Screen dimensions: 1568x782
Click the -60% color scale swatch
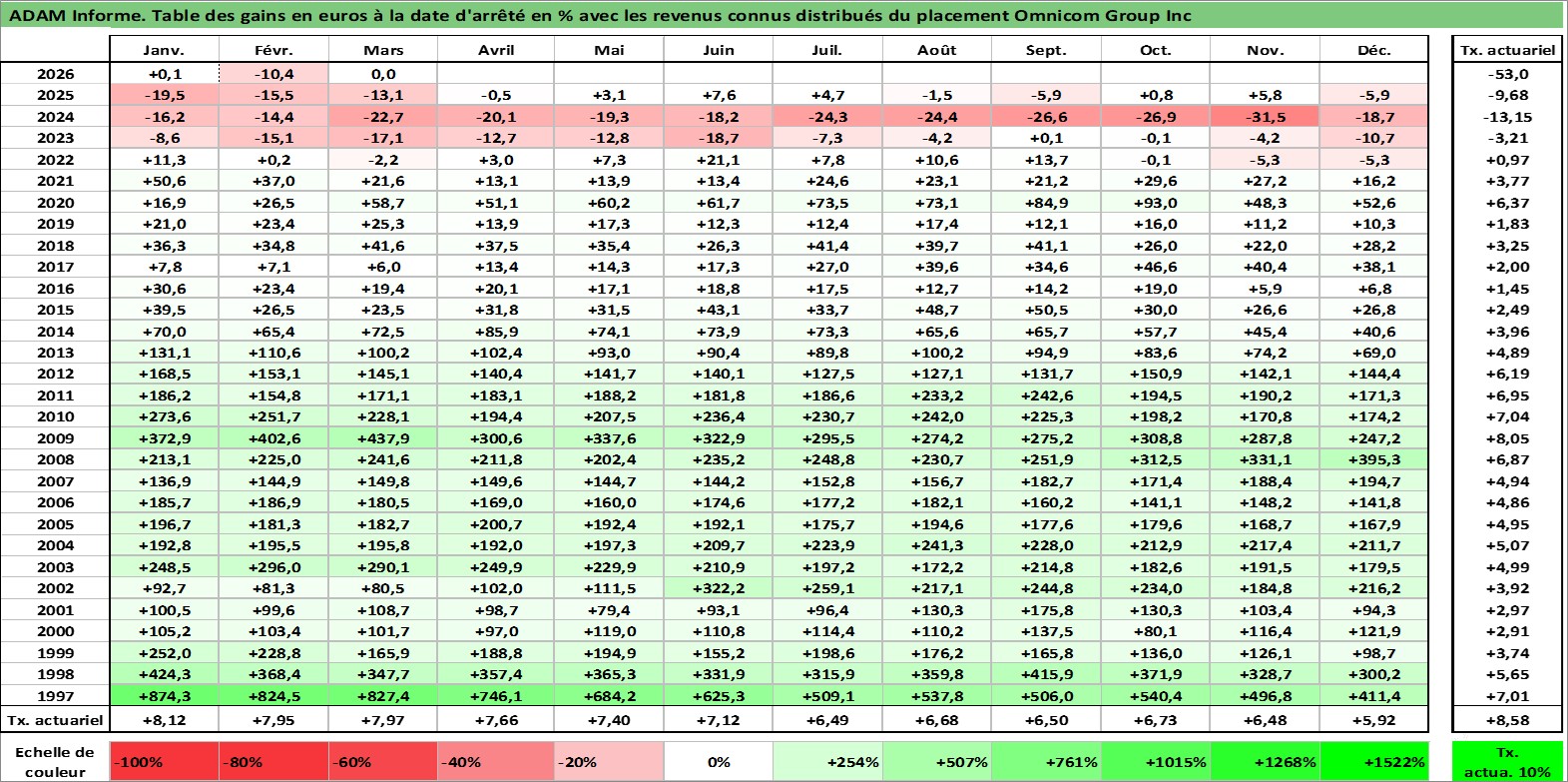383,761
